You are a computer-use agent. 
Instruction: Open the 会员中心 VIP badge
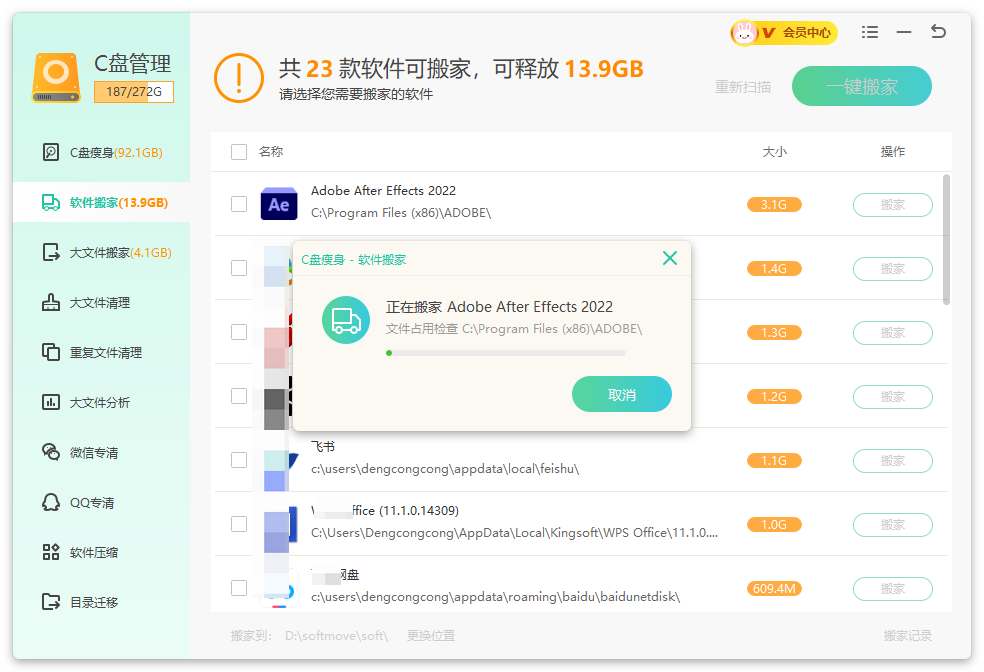pyautogui.click(x=784, y=33)
